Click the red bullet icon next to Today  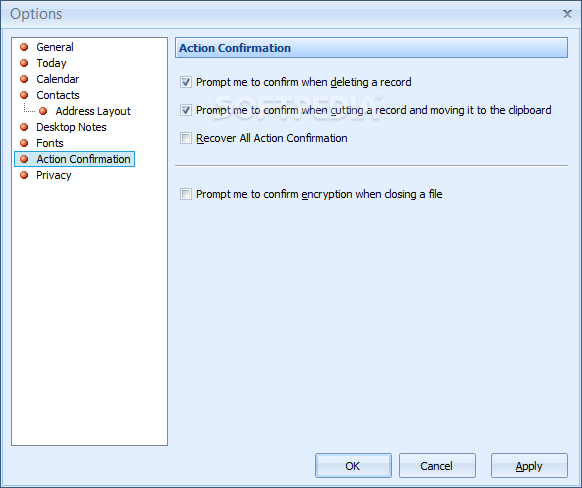point(24,63)
